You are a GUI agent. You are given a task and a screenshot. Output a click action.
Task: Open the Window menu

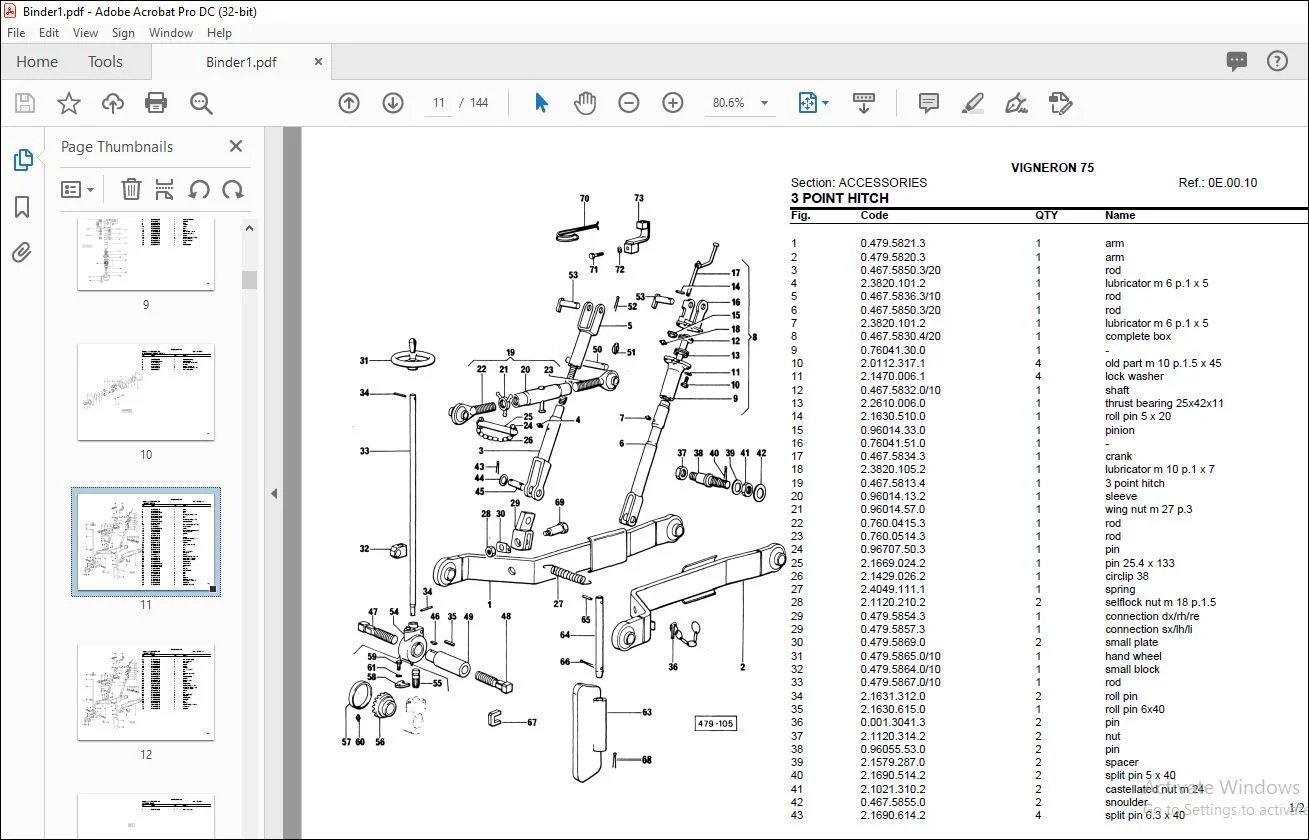tap(171, 33)
